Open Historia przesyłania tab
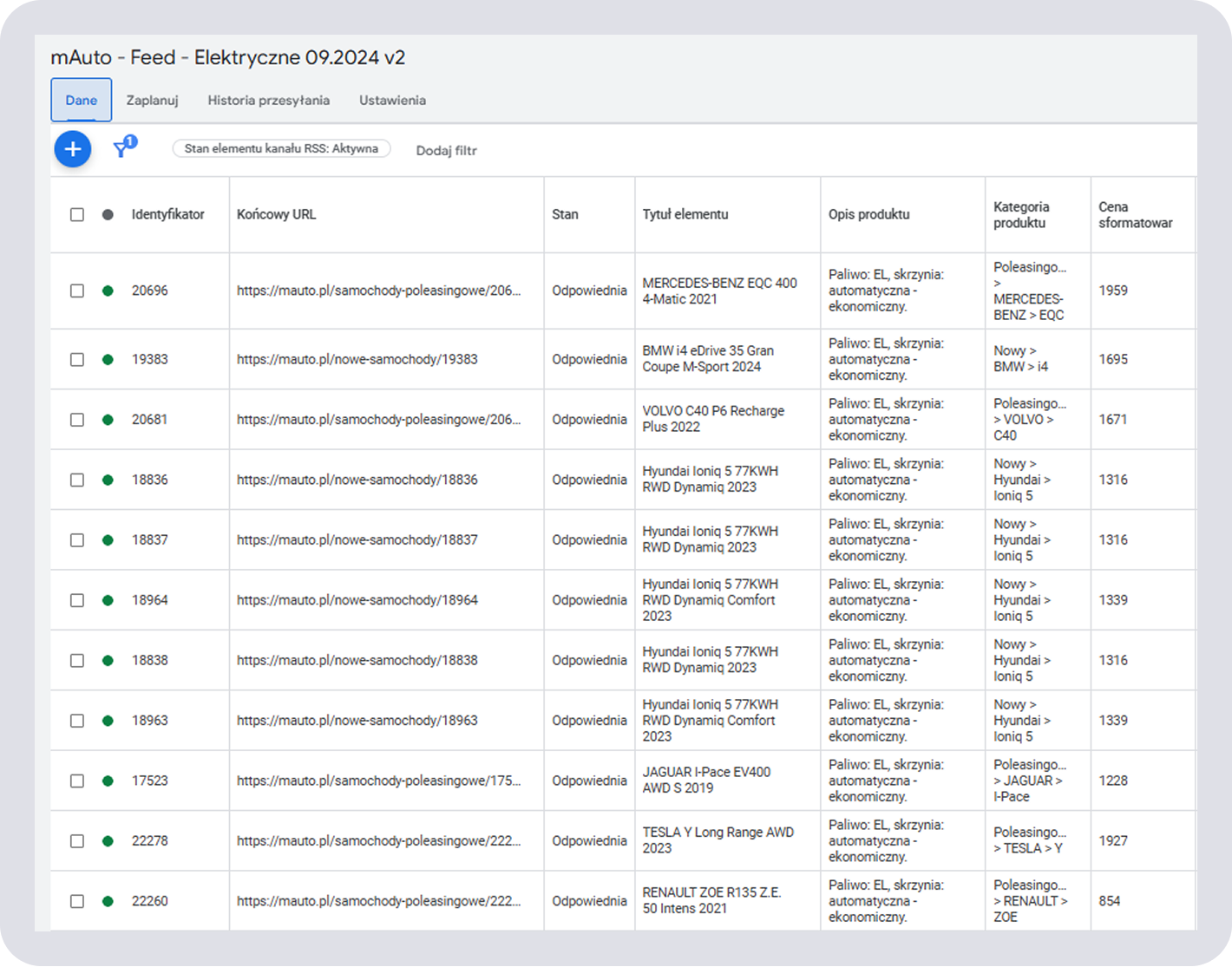This screenshot has width=1232, height=967. (x=268, y=101)
